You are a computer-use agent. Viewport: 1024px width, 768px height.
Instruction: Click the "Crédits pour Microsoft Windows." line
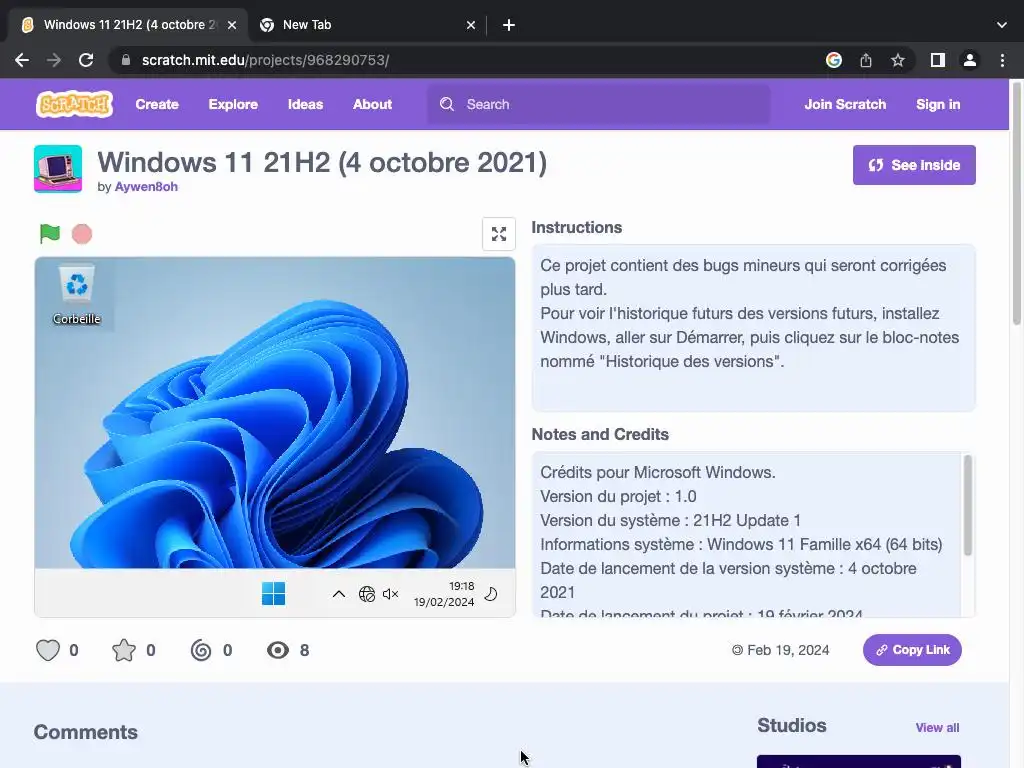click(658, 472)
